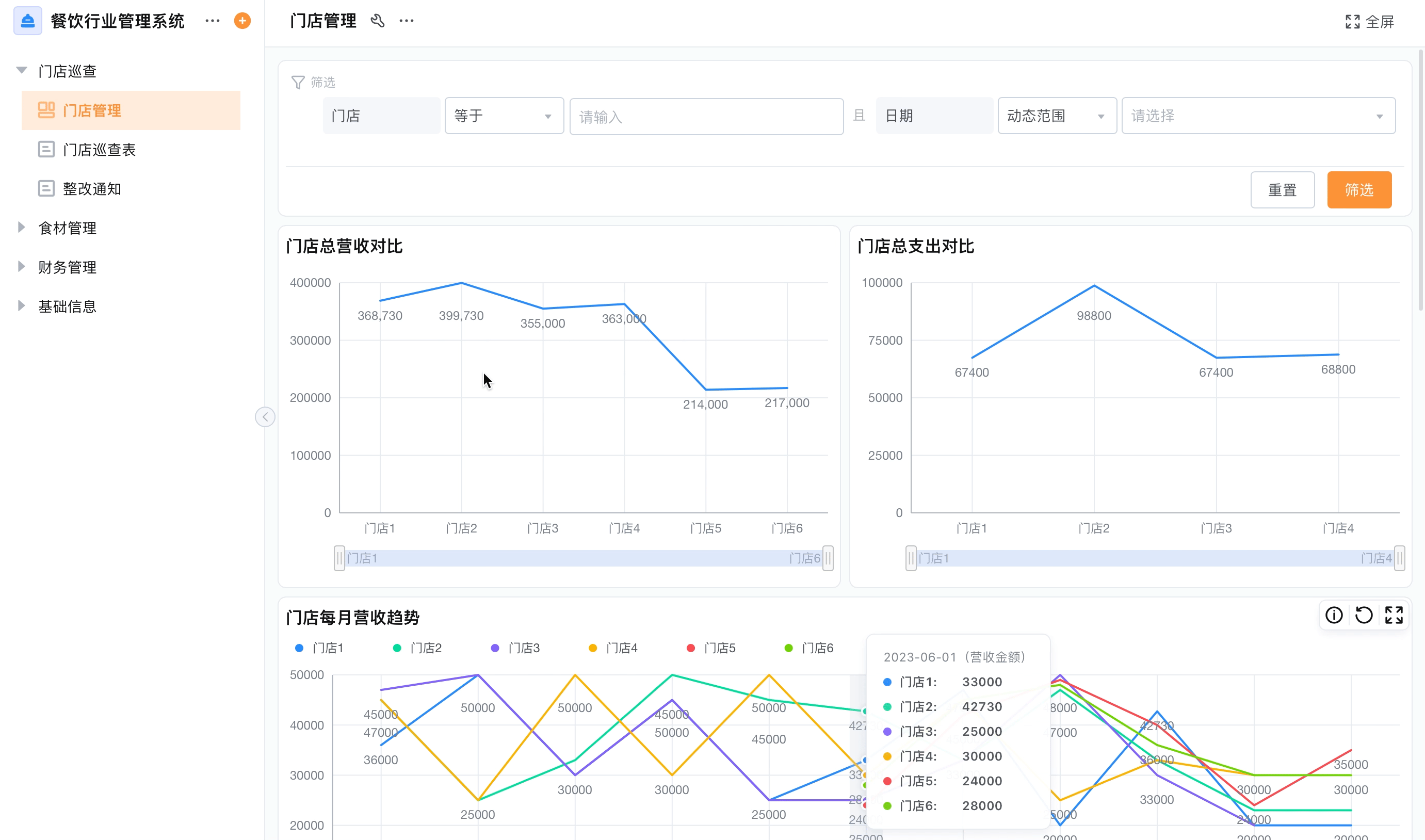Click the funnel 筛选 filter icon
The width and height of the screenshot is (1425, 840).
(298, 83)
